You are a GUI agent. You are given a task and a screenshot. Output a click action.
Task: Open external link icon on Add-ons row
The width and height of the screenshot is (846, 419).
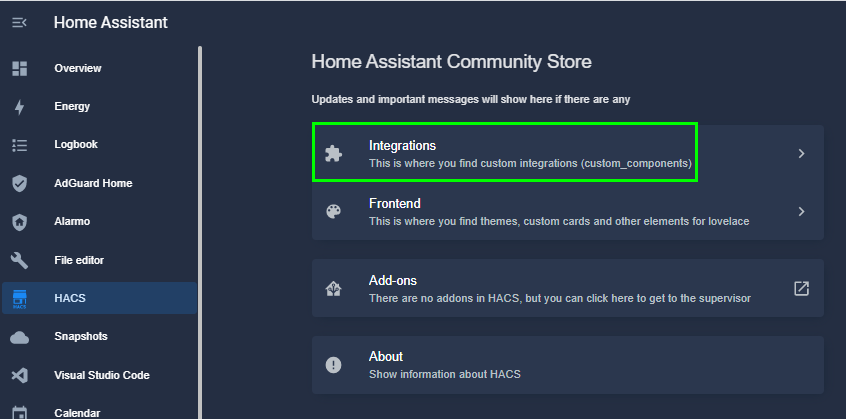[x=801, y=289]
